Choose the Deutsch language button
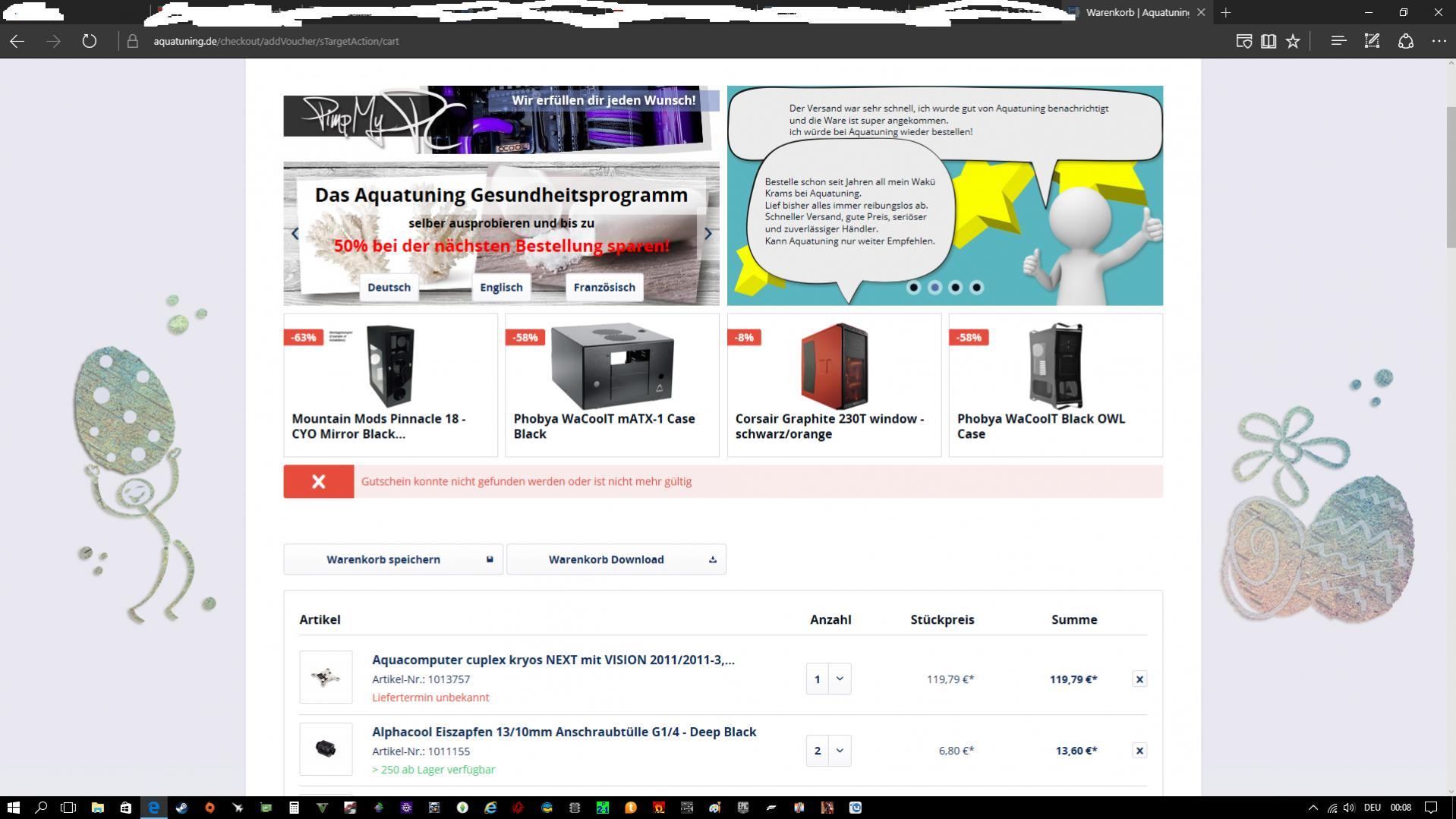This screenshot has height=819, width=1456. coord(389,287)
